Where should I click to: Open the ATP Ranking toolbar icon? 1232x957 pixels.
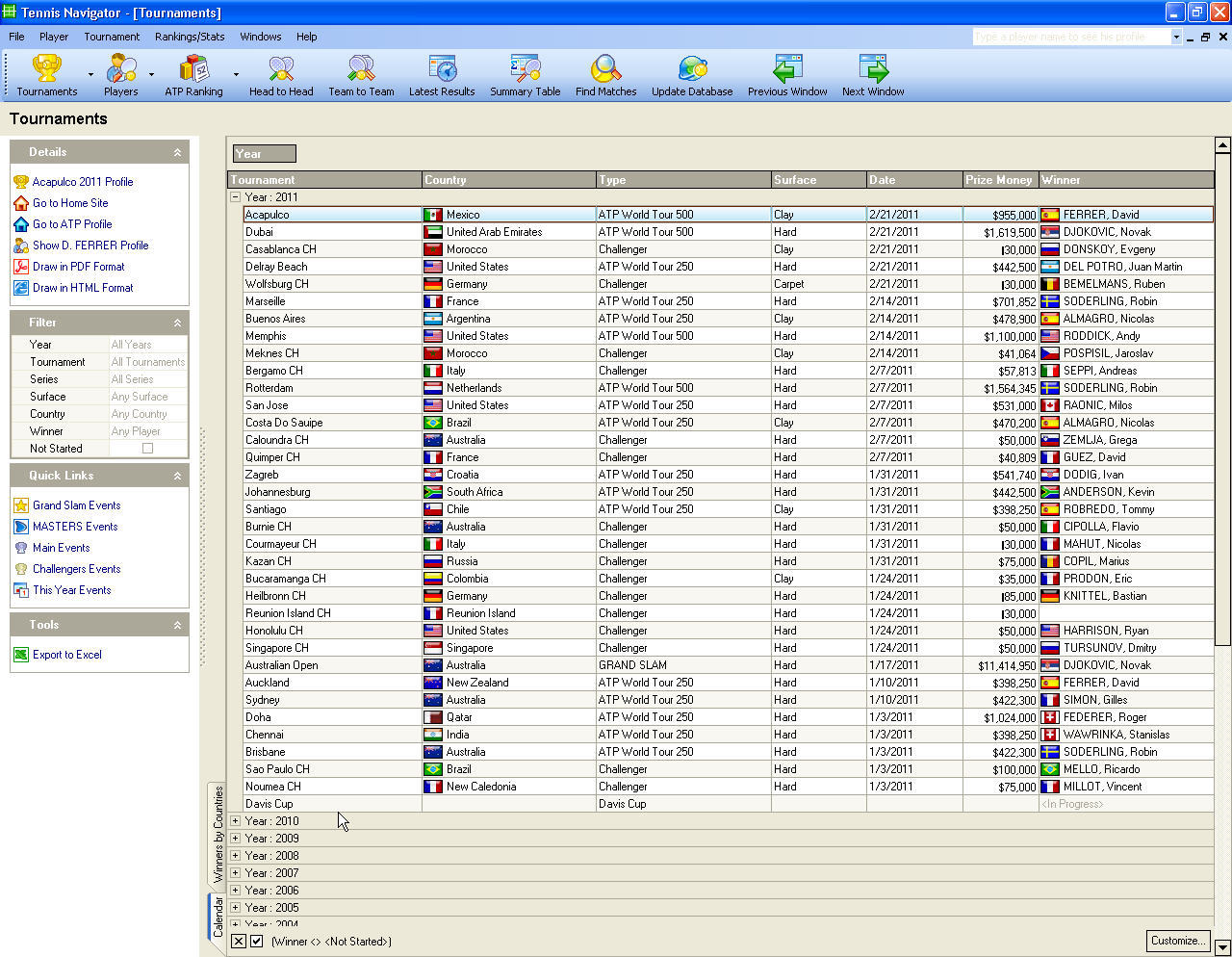pos(193,75)
